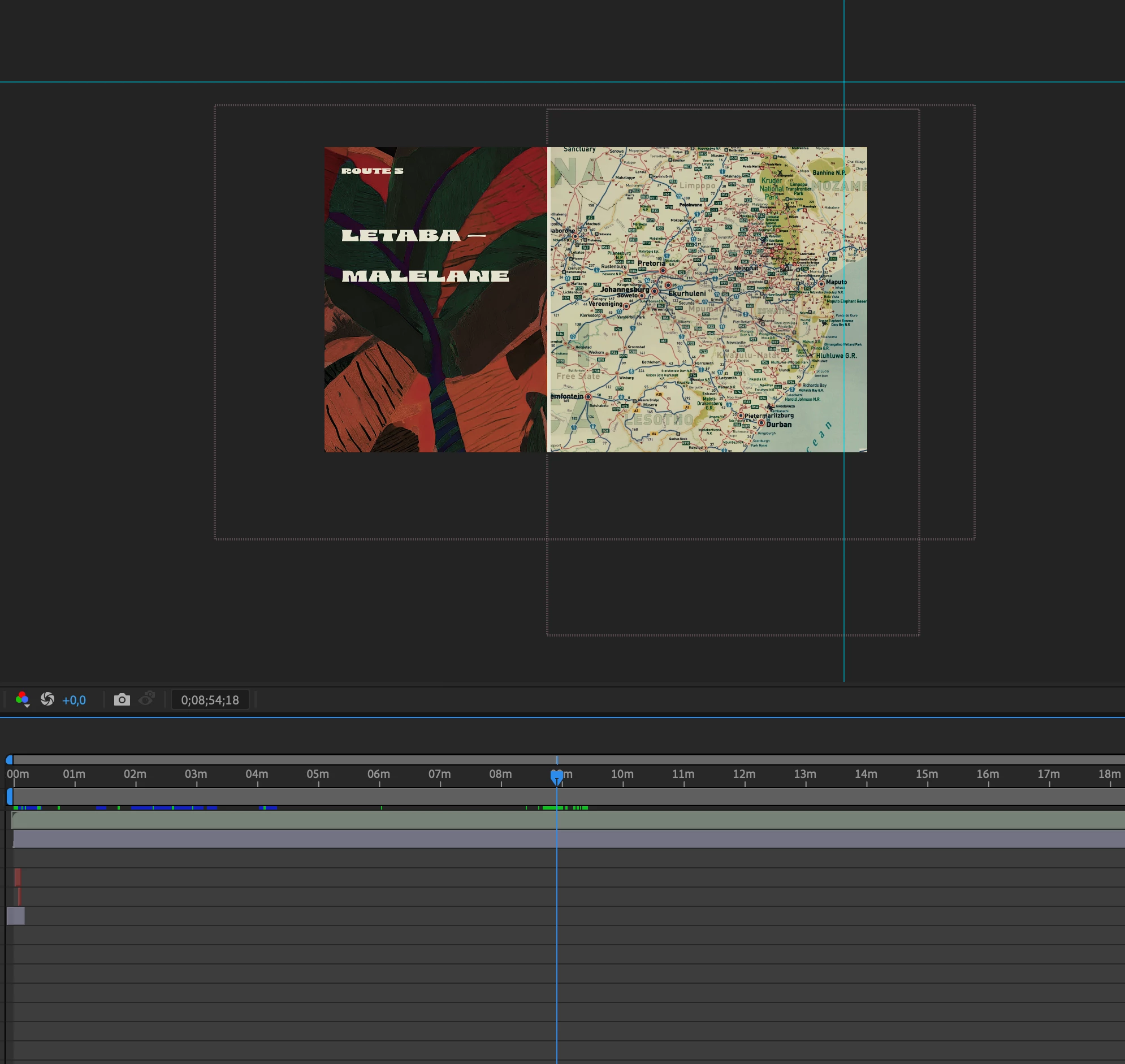Click the Show Snapshot eye icon
Viewport: 1125px width, 1064px height.
click(147, 699)
